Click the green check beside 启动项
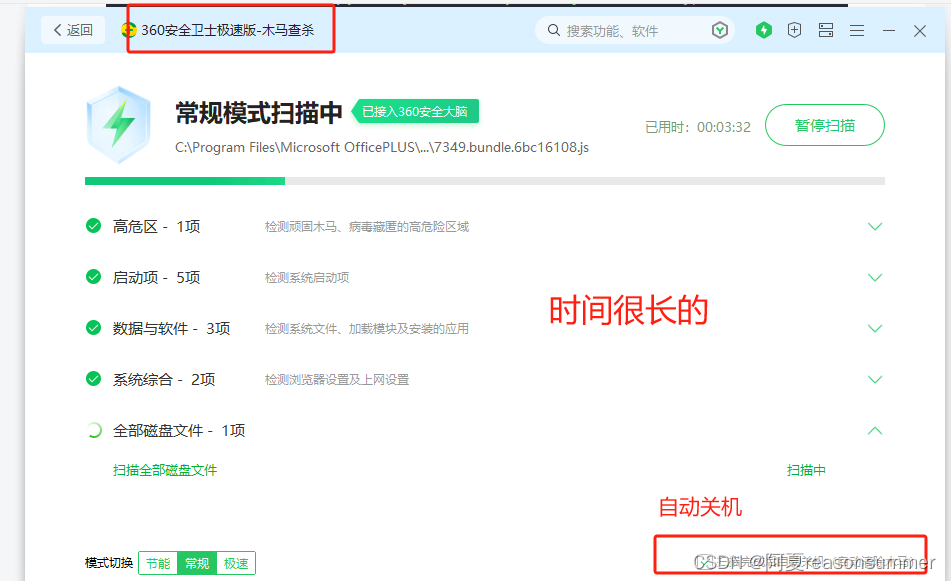Image resolution: width=951 pixels, height=581 pixels. [x=93, y=277]
